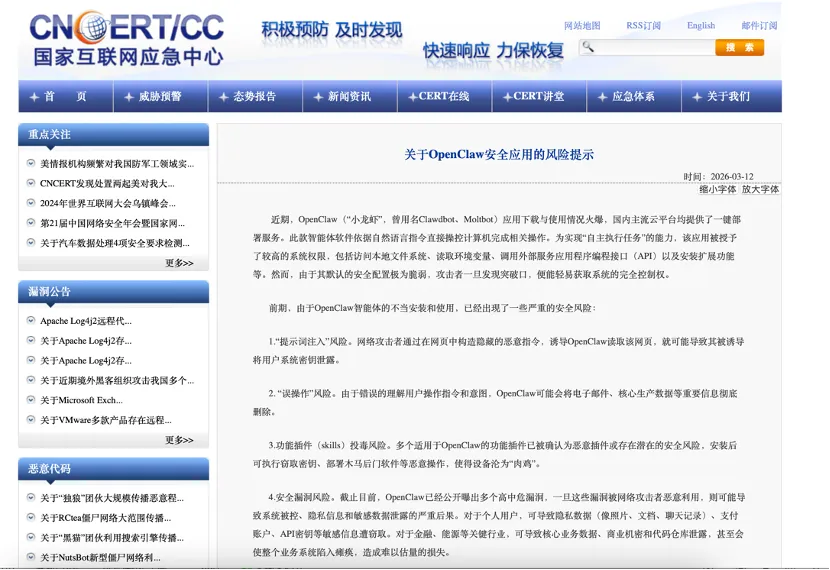This screenshot has height=570, width=830.
Task: Click bullet icon beside 关于近期境外黑客组织 item
Action: coord(31,379)
